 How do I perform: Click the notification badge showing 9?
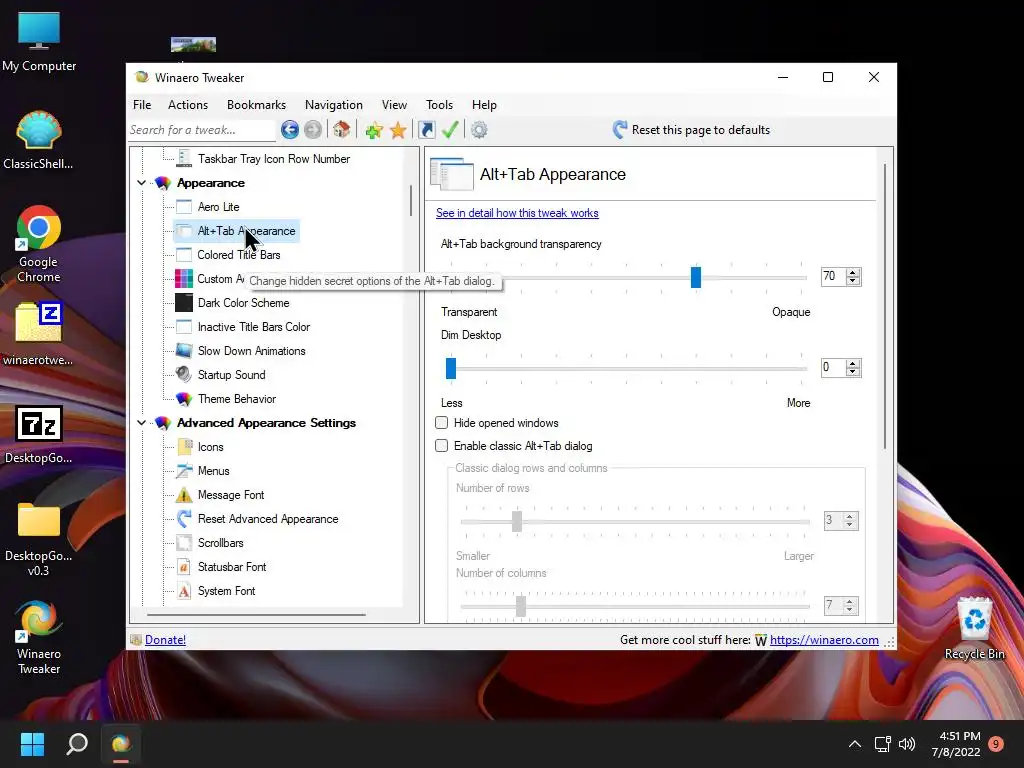(996, 744)
